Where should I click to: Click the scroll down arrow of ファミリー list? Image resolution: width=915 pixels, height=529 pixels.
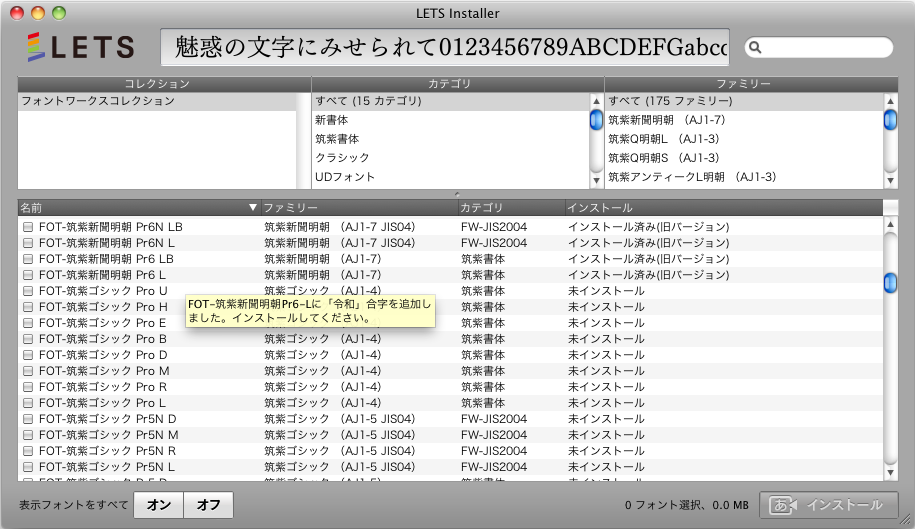pyautogui.click(x=890, y=180)
